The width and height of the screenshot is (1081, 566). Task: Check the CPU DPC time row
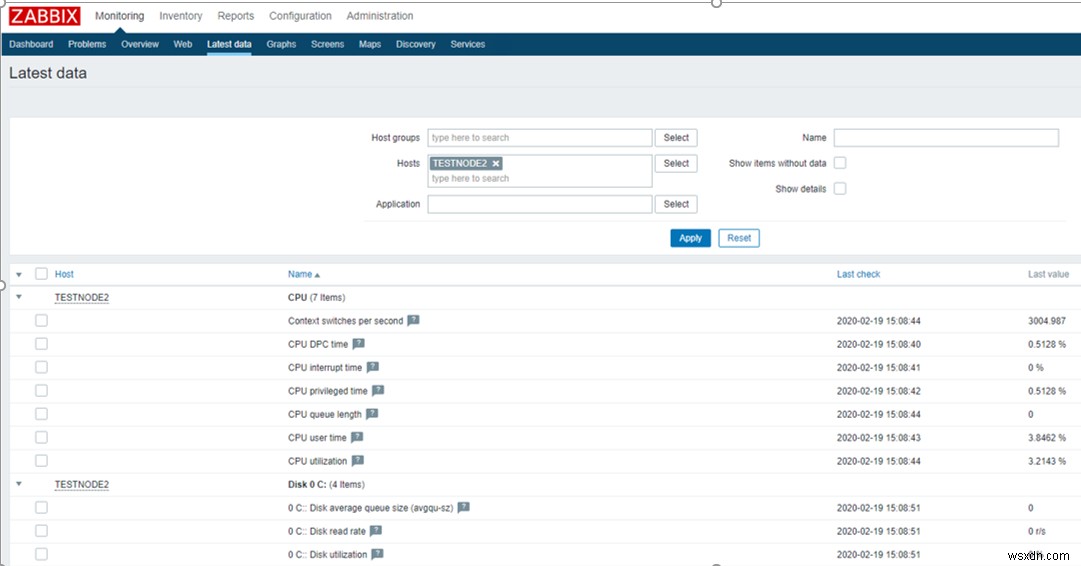[41, 344]
